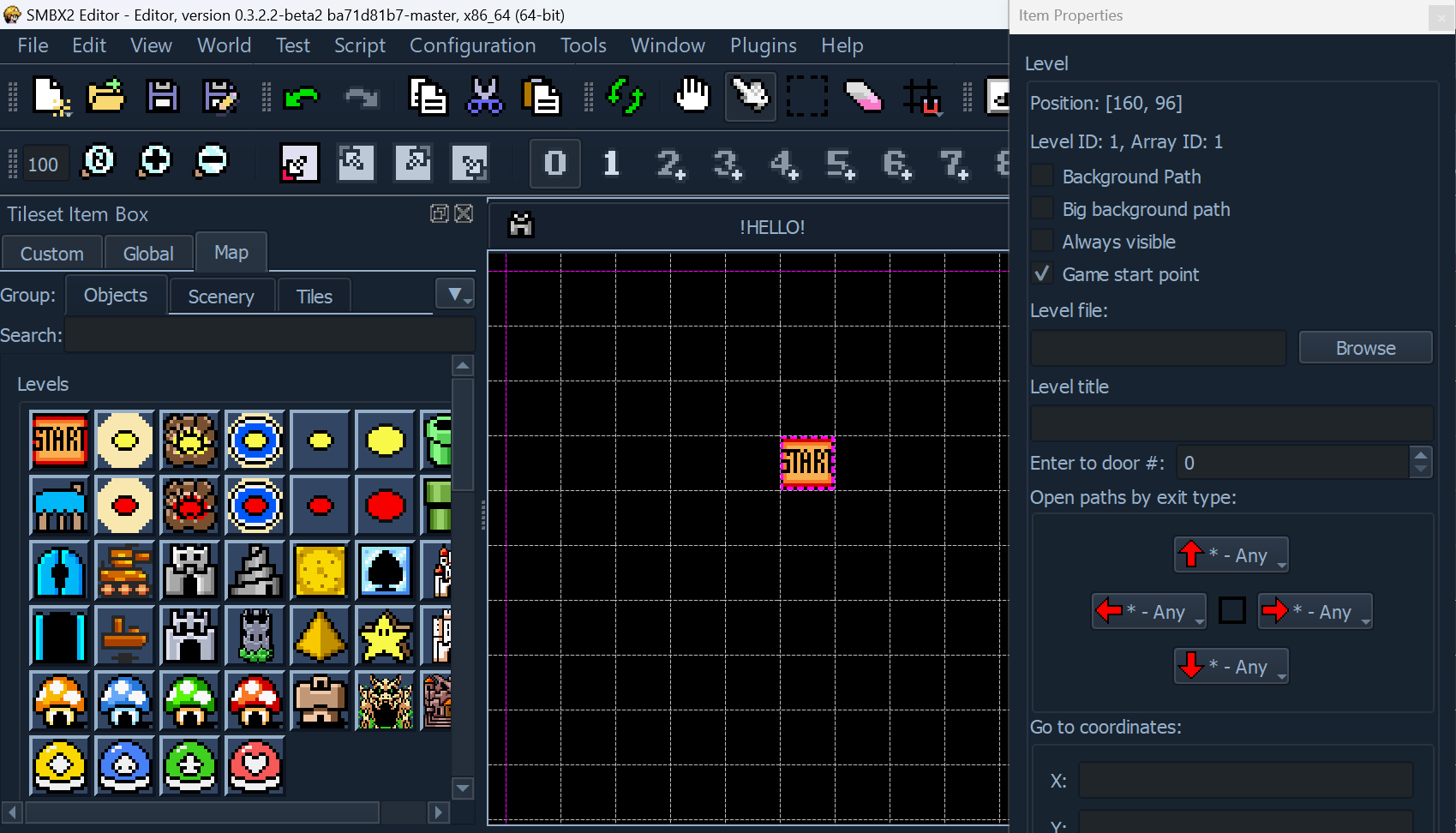Click the Save As floppy-with-pencil icon
This screenshot has height=833, width=1456.
pos(219,96)
